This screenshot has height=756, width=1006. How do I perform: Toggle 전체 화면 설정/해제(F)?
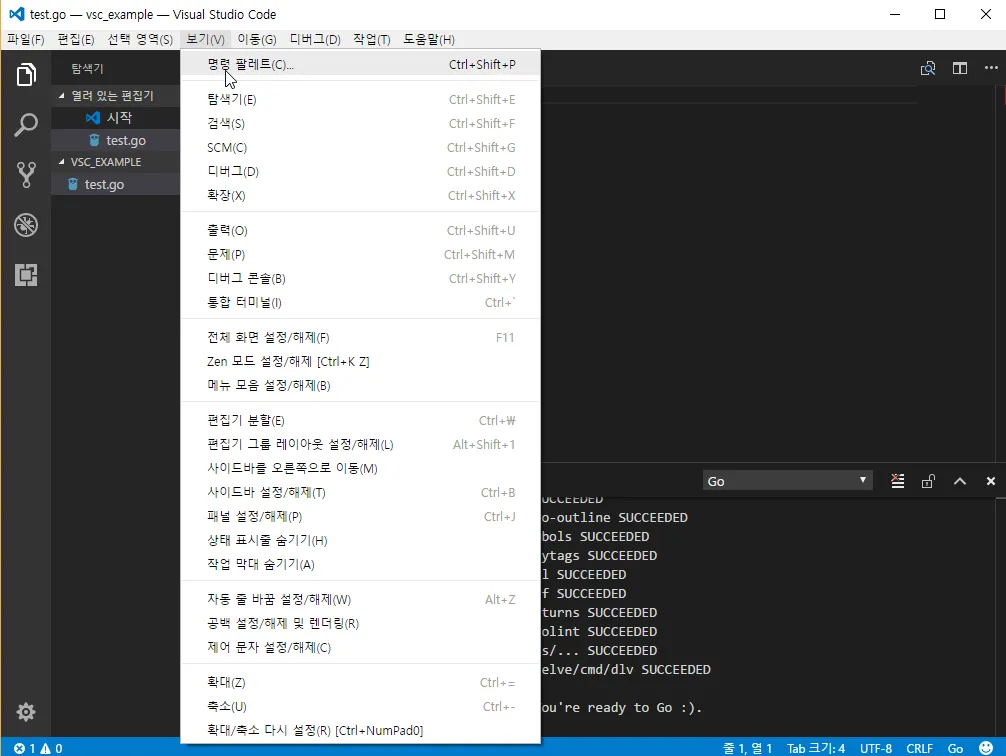(x=361, y=338)
